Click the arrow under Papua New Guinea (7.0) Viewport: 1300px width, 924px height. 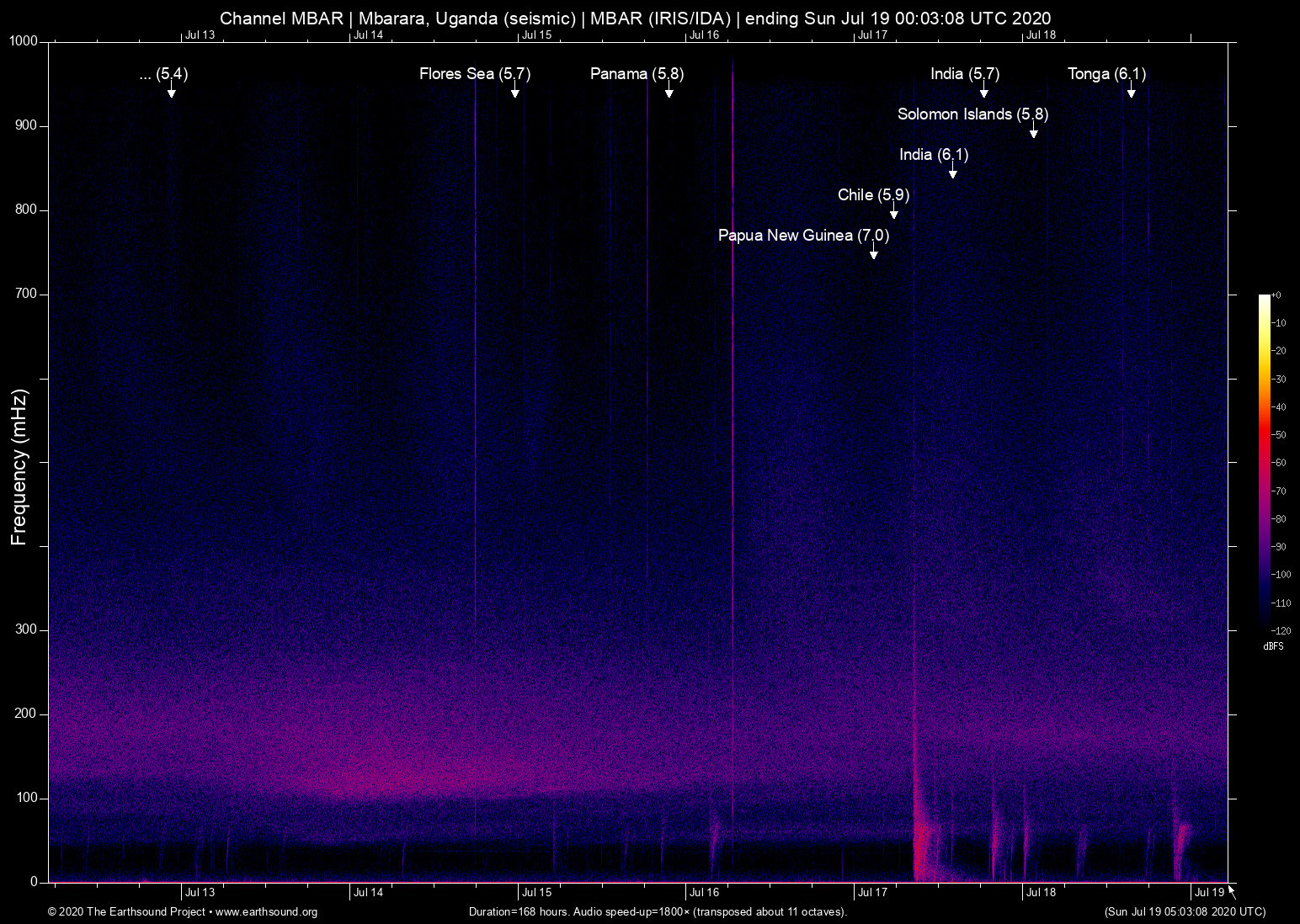873,253
